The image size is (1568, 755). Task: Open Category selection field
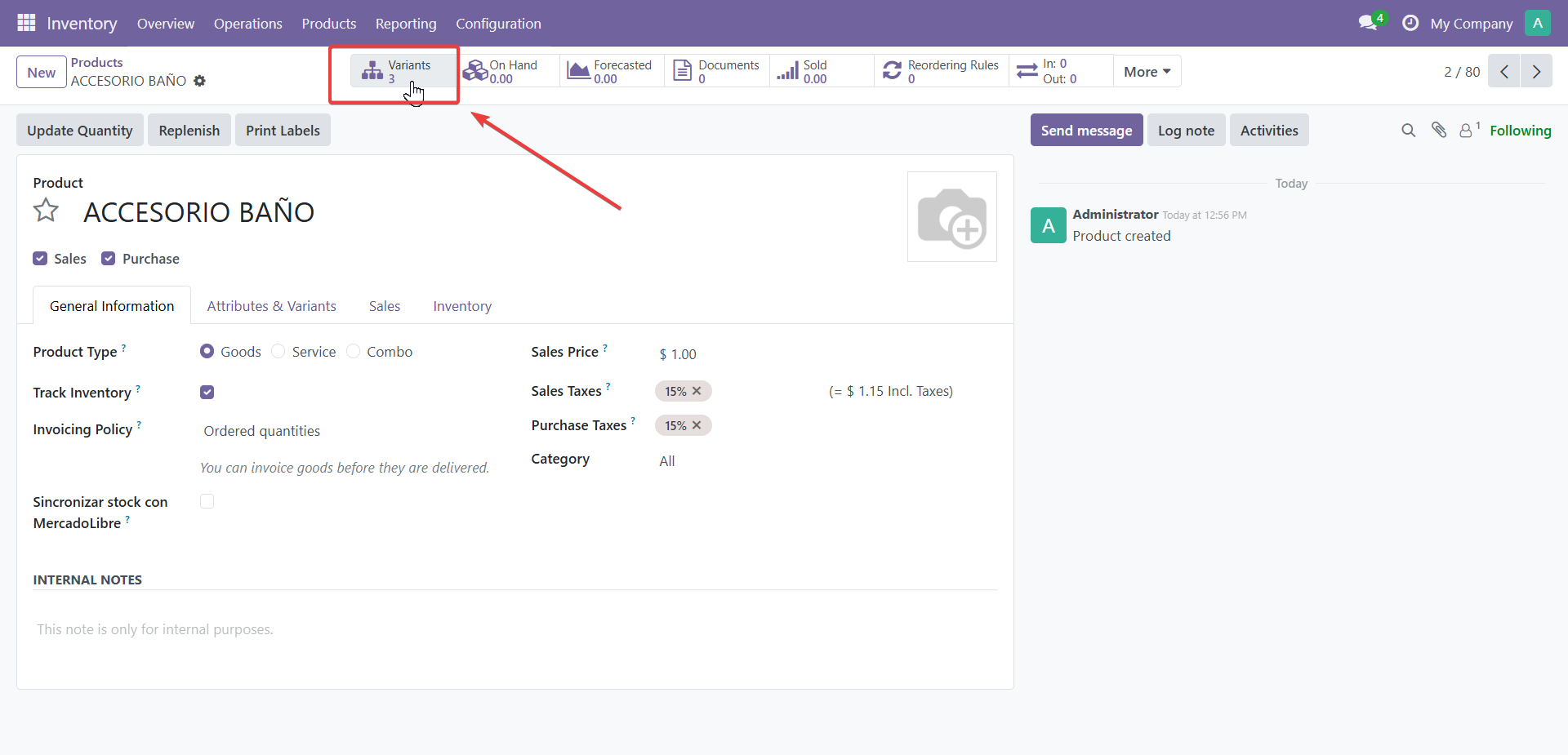click(826, 461)
